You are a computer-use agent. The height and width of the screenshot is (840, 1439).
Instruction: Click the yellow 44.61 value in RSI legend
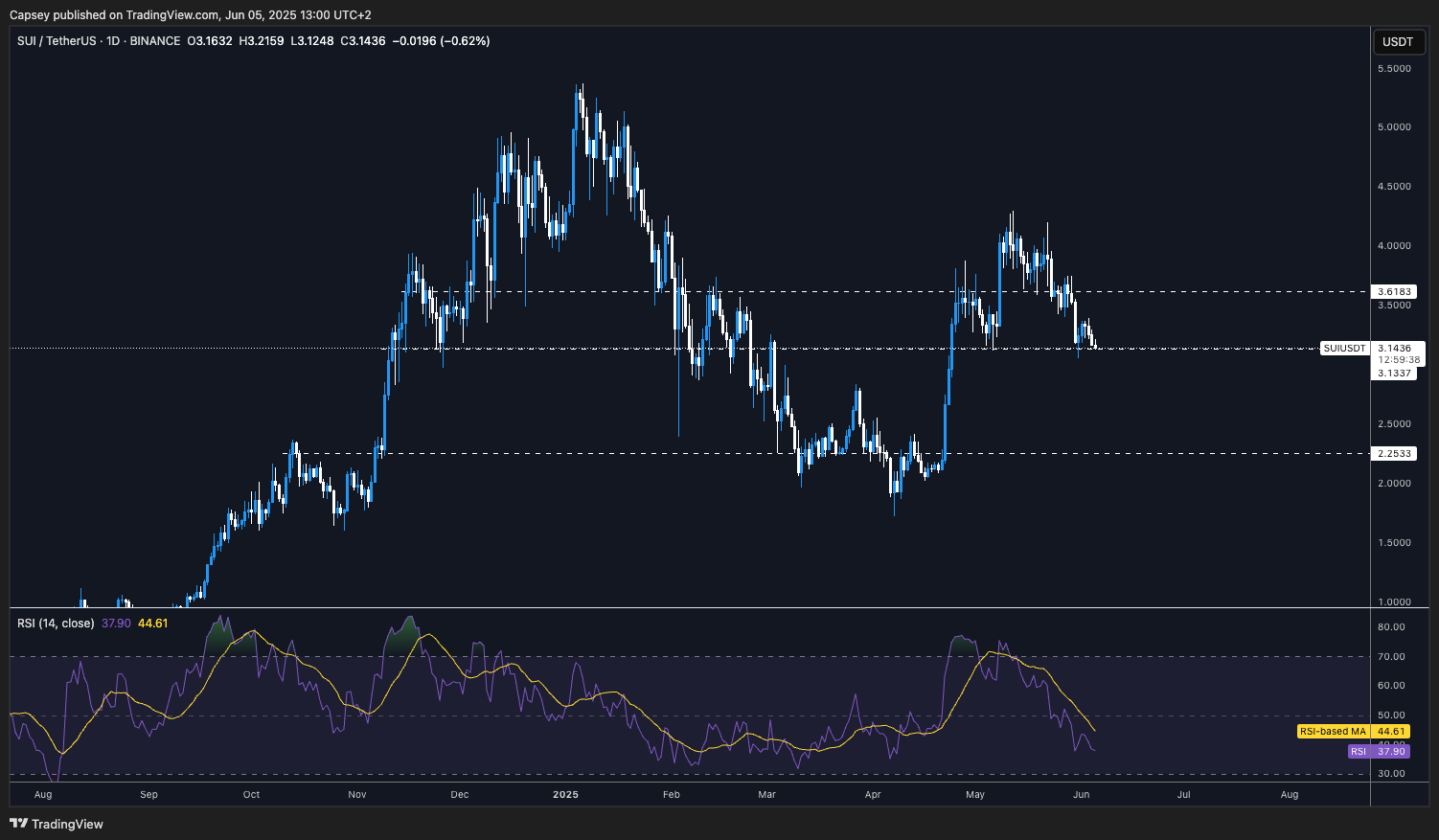[x=153, y=624]
